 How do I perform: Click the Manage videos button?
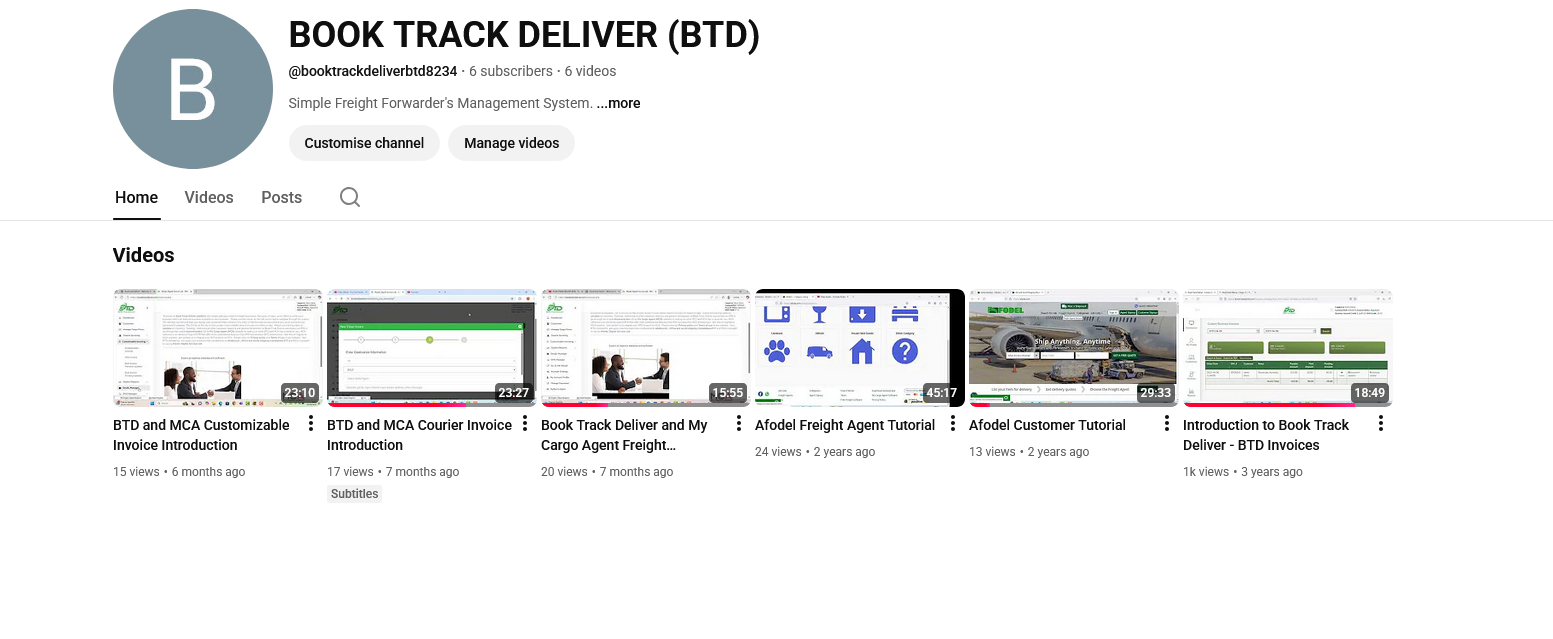pos(511,143)
